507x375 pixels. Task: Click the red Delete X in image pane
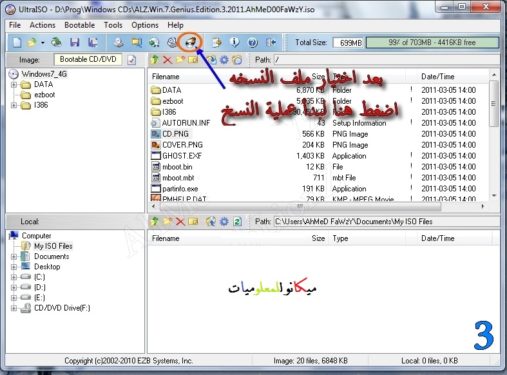point(168,60)
